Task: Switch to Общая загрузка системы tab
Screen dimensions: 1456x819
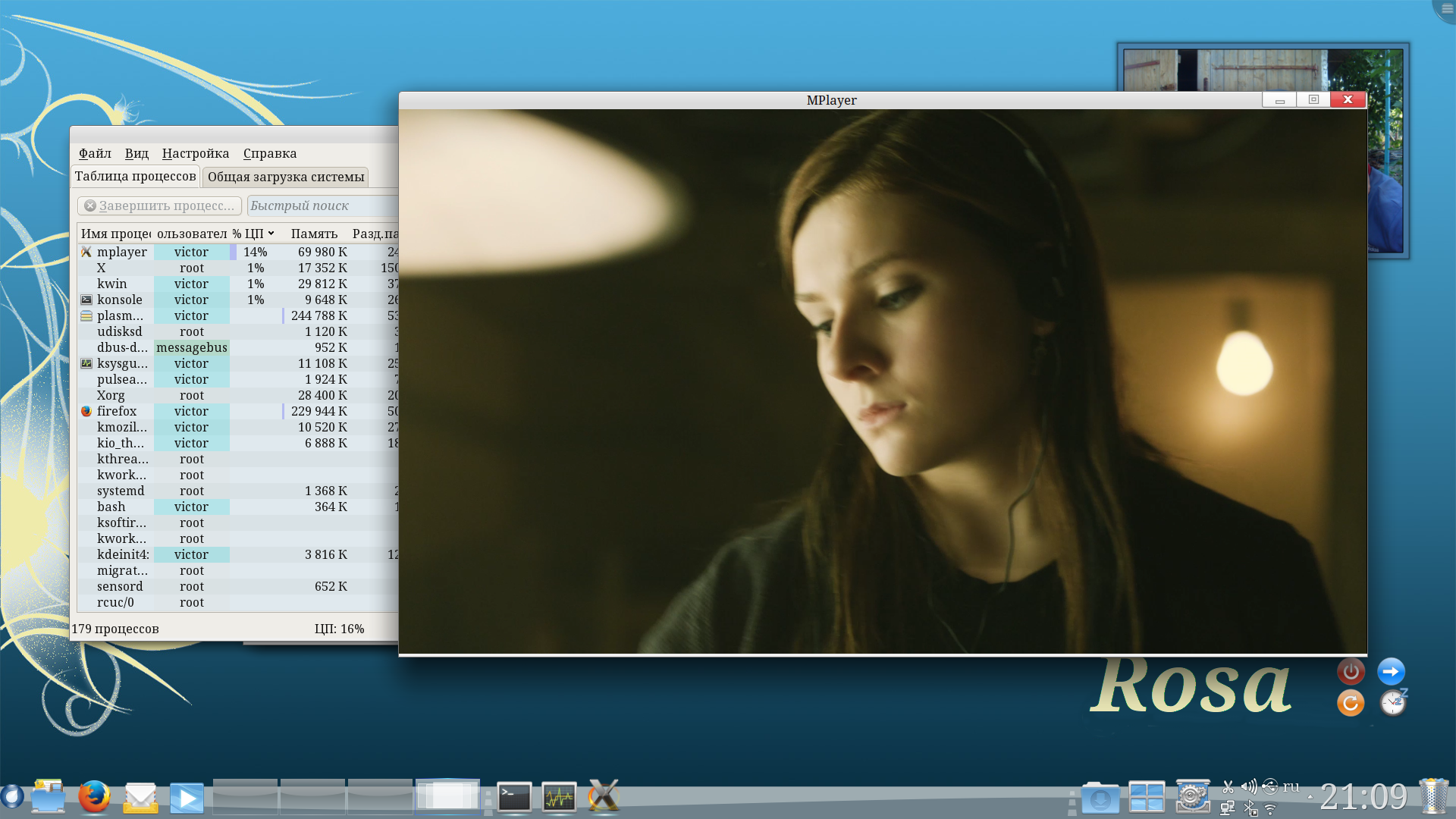Action: click(x=286, y=177)
